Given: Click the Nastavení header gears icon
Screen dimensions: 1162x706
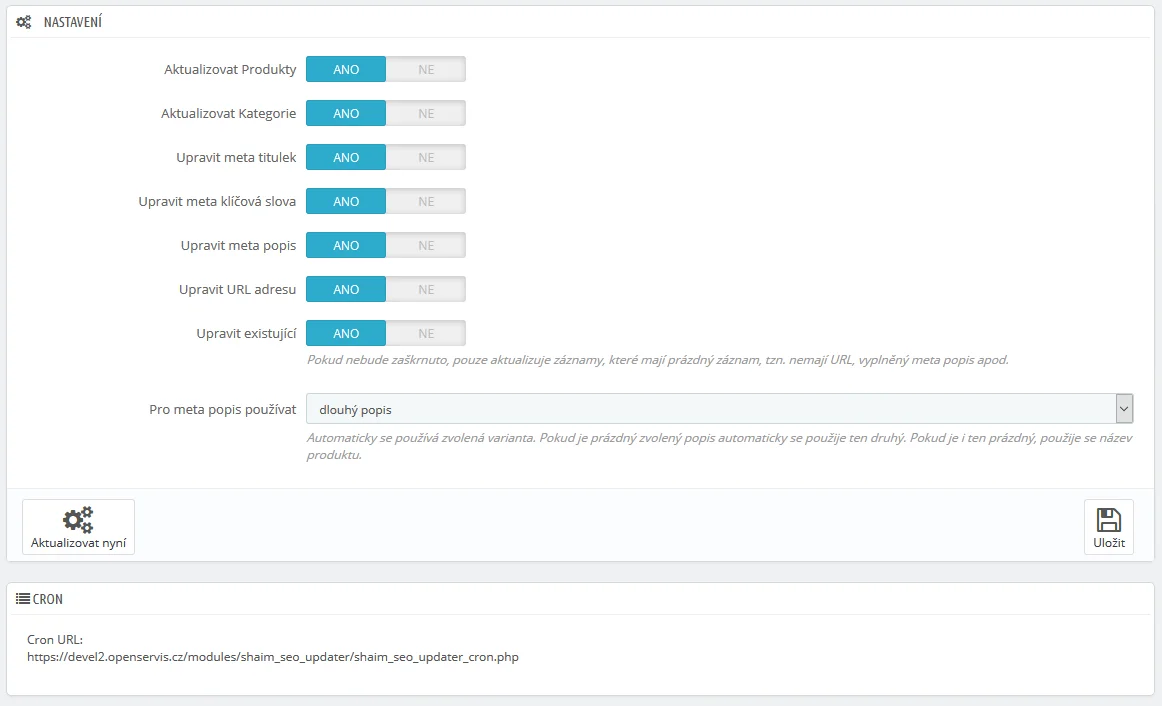Looking at the screenshot, I should tap(24, 22).
